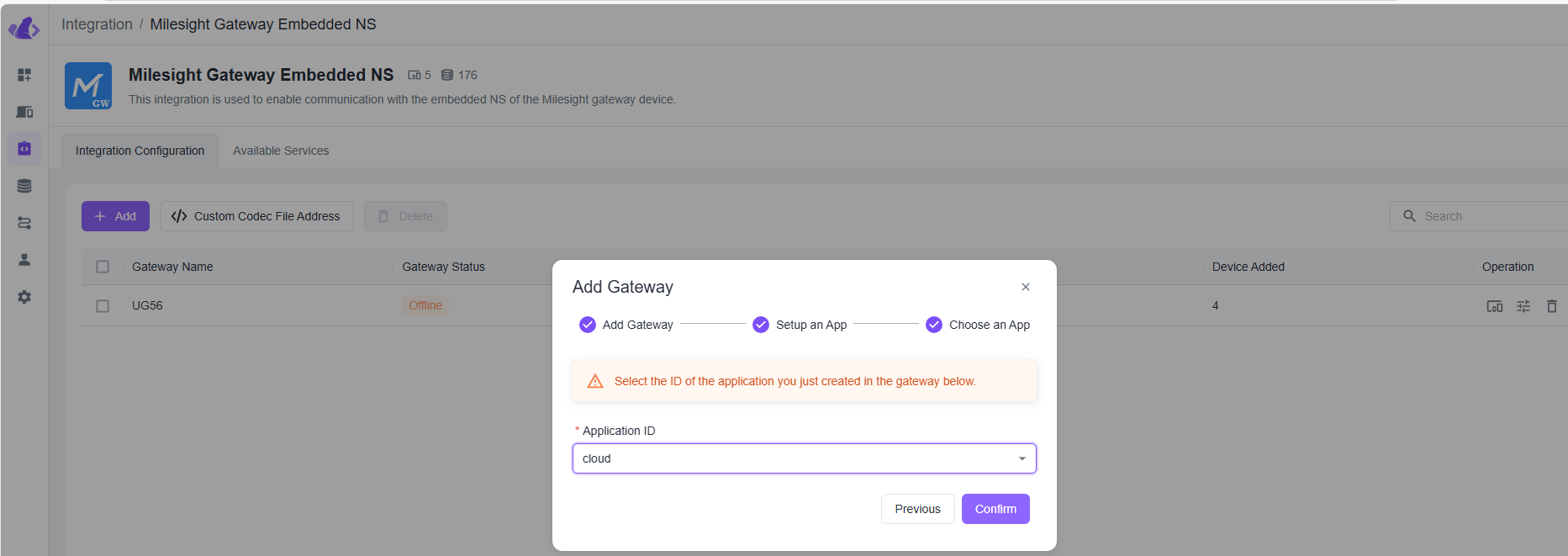1568x556 pixels.
Task: Click the trash icon for UG56 row
Action: pyautogui.click(x=1551, y=306)
